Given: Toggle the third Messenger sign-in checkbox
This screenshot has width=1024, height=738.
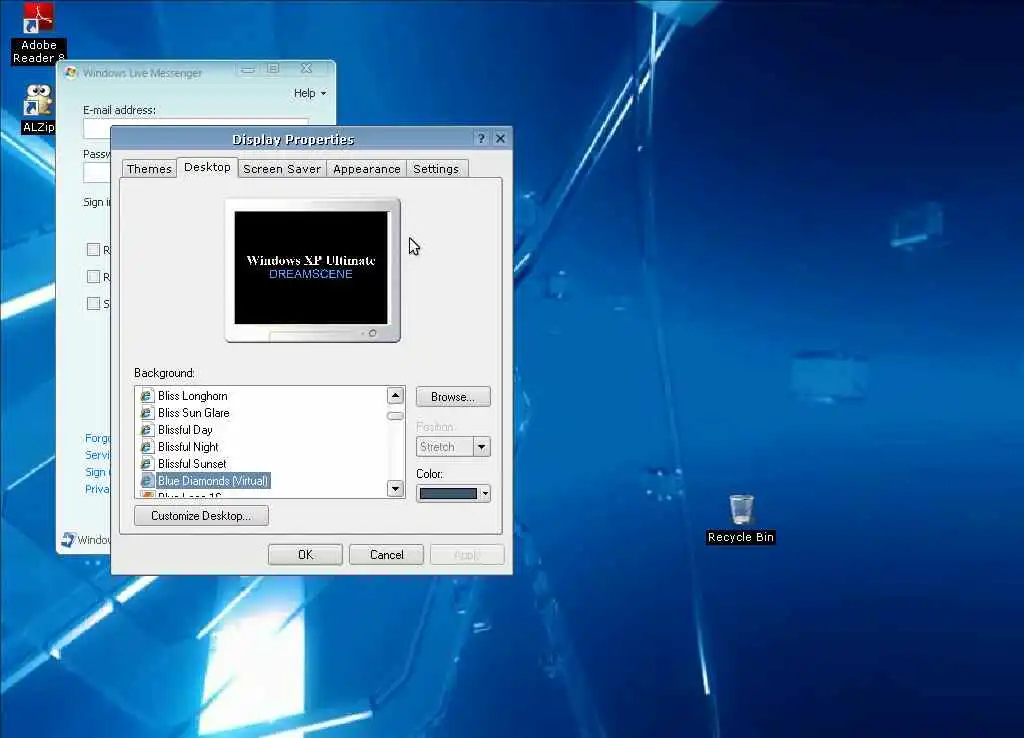Looking at the screenshot, I should (93, 303).
